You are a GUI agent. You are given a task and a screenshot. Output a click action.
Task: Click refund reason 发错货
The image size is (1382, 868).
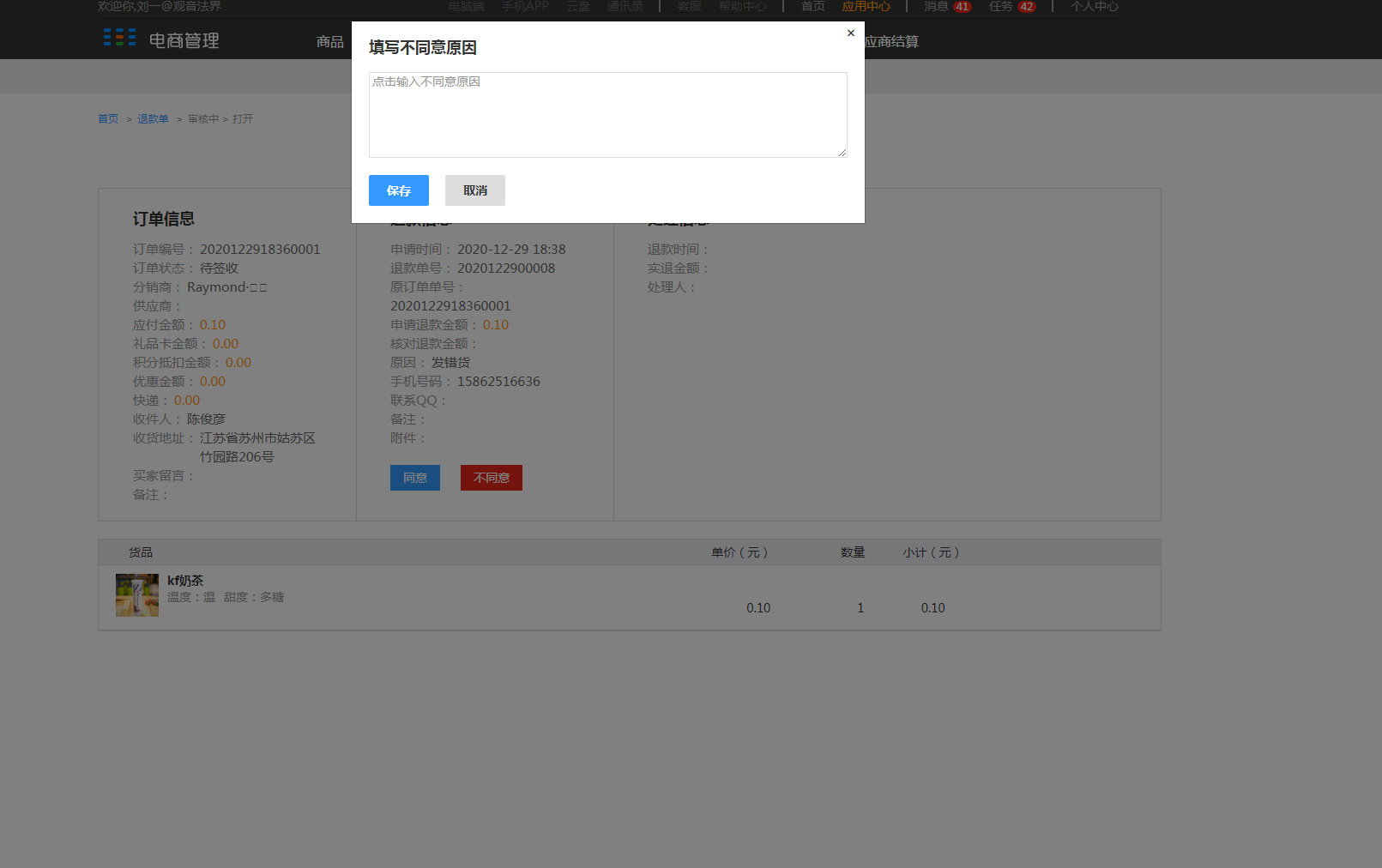(x=450, y=363)
